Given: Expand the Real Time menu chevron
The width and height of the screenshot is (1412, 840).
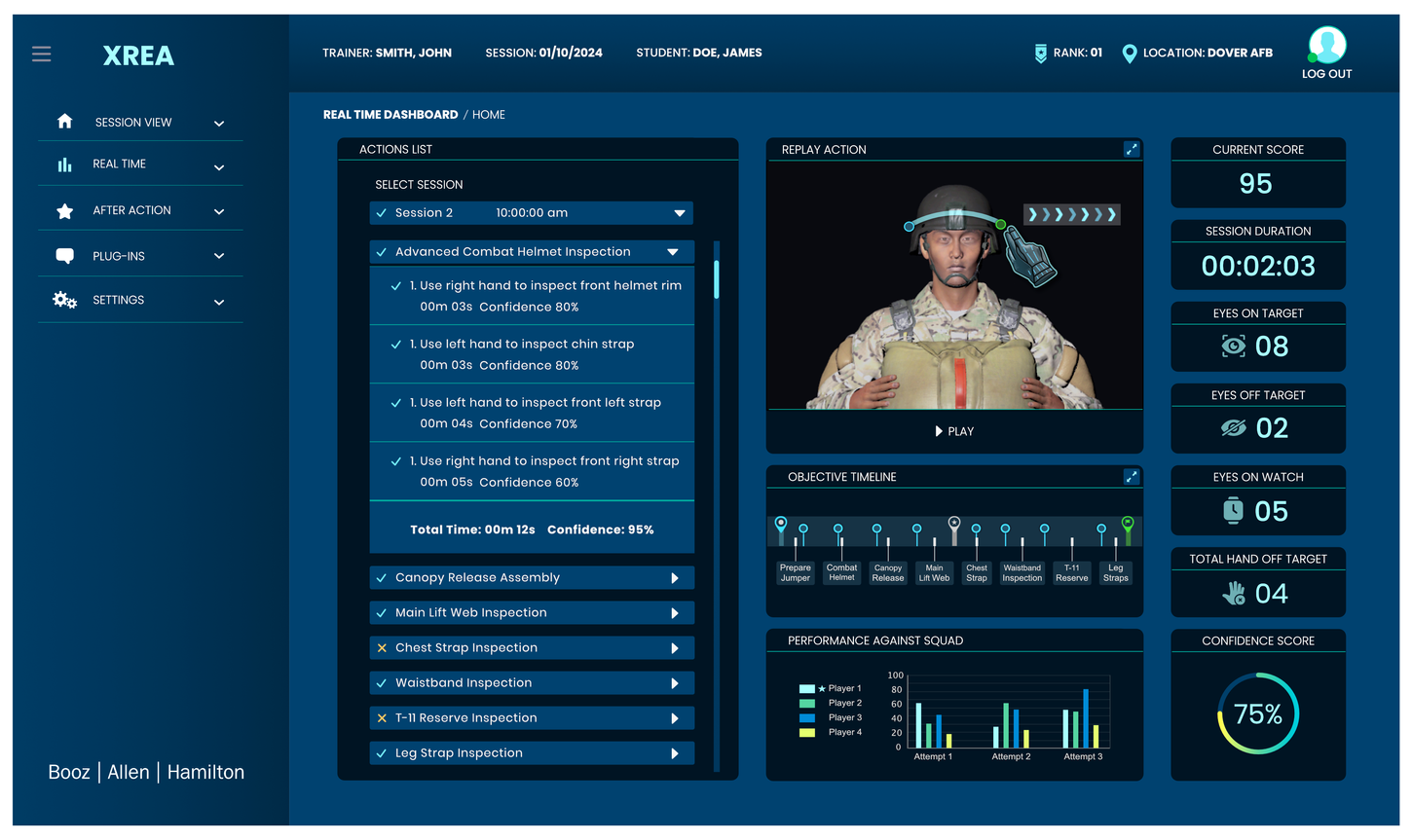Looking at the screenshot, I should coord(219,167).
